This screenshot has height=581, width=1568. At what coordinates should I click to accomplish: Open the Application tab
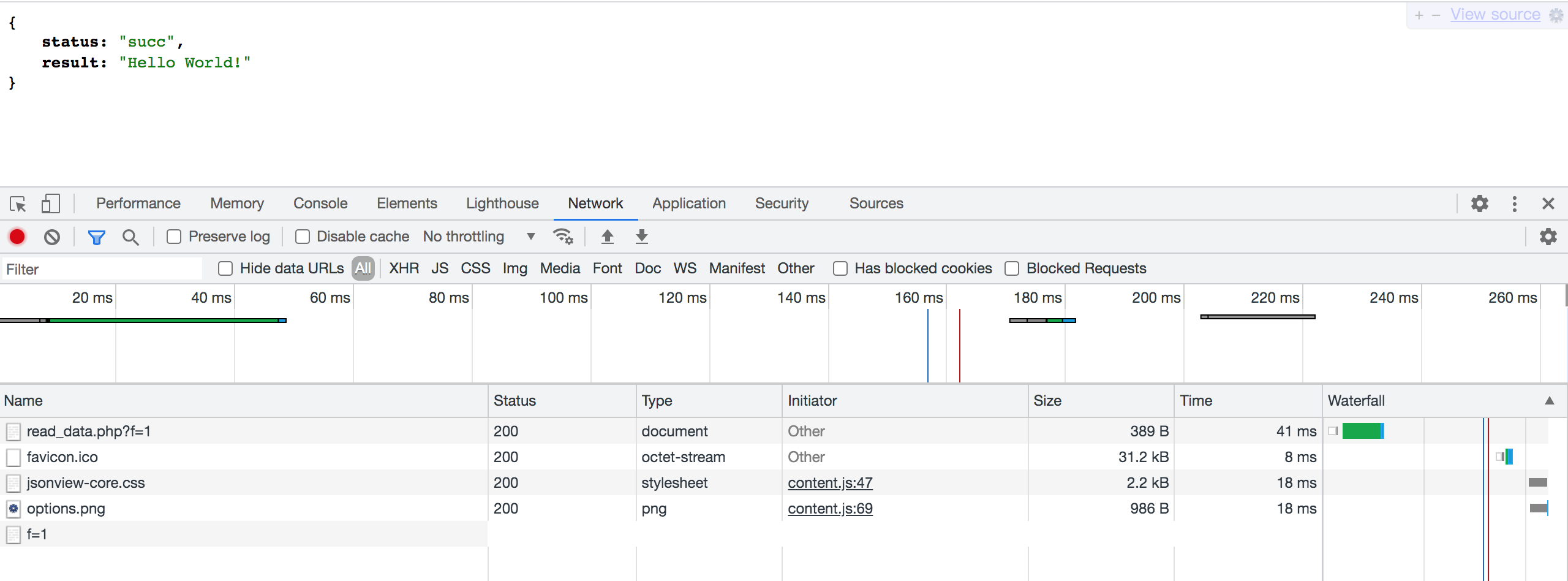click(689, 203)
